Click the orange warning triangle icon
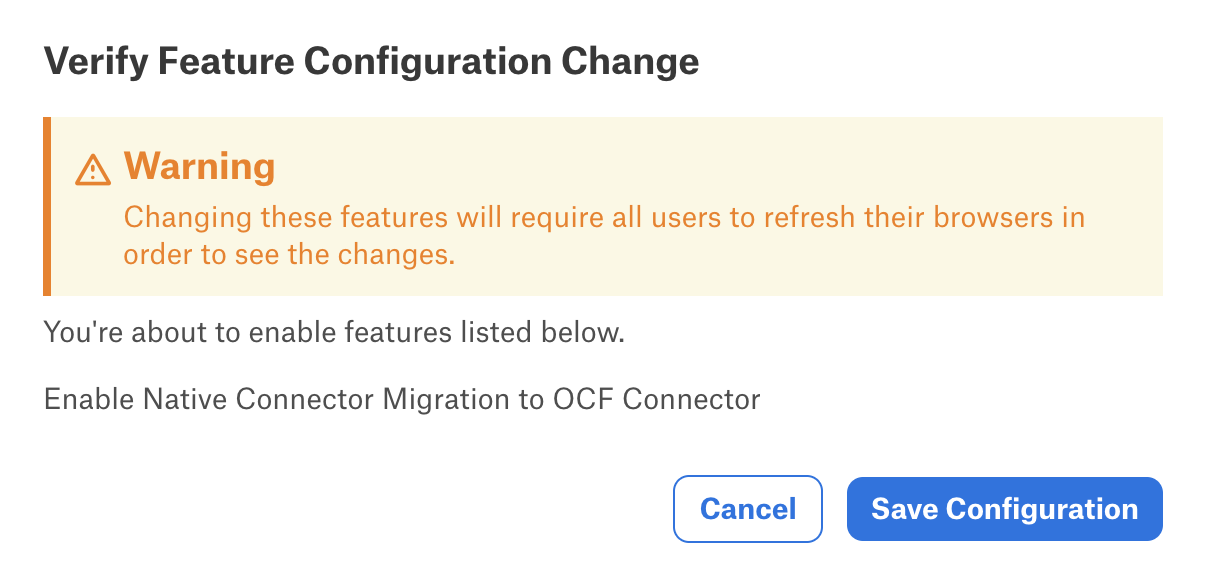The image size is (1208, 573). click(x=93, y=170)
